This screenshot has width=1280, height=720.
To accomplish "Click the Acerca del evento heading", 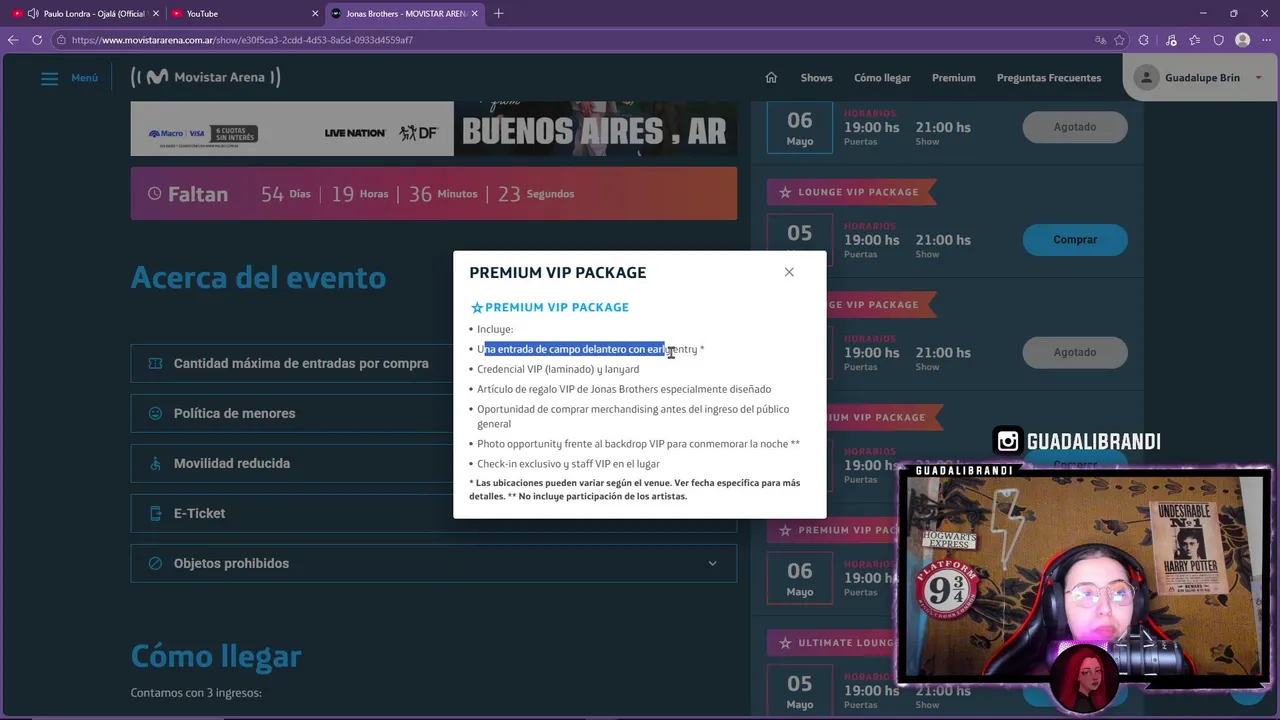I will coord(258,277).
